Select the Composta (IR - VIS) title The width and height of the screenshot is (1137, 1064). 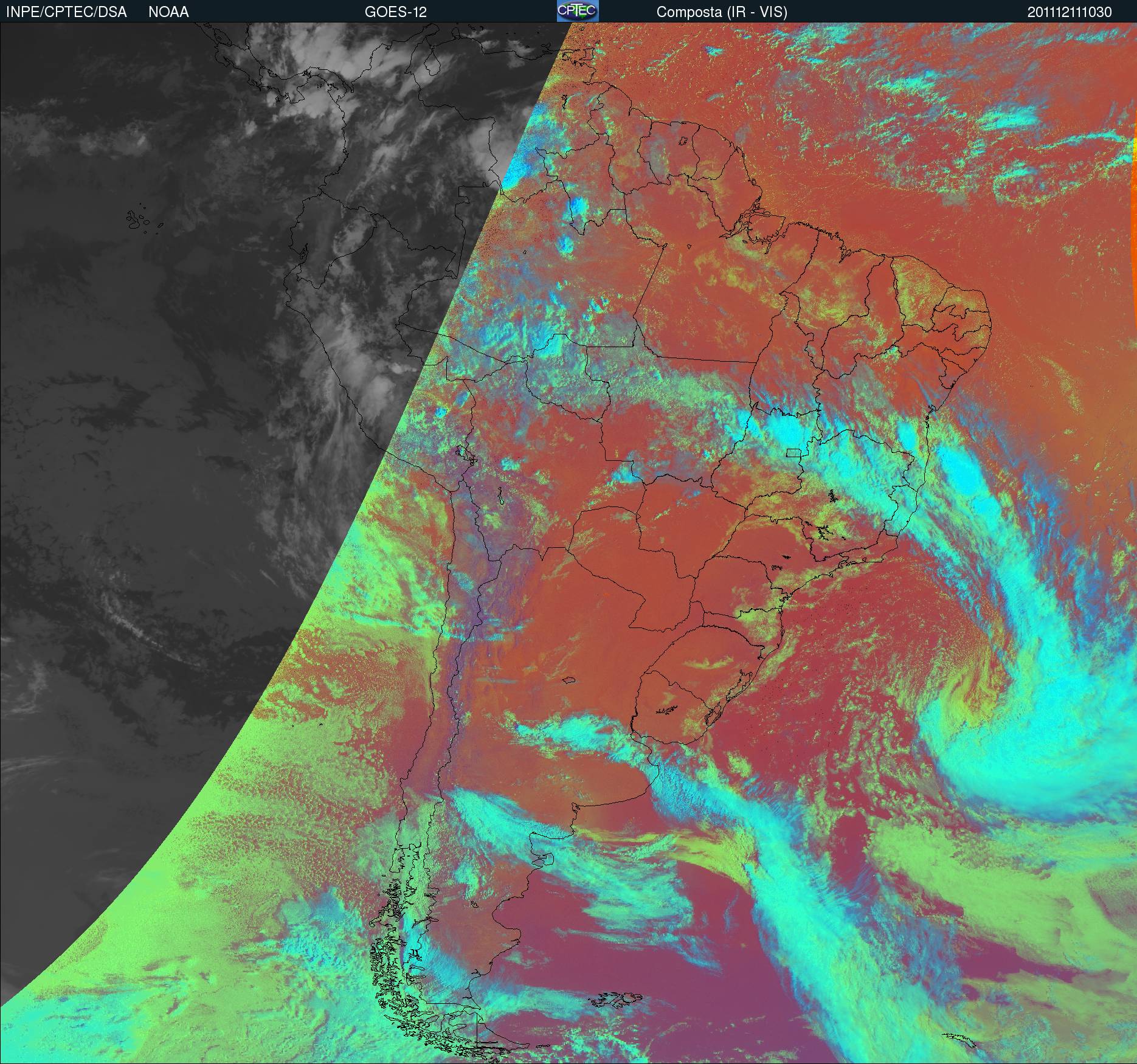pyautogui.click(x=722, y=12)
